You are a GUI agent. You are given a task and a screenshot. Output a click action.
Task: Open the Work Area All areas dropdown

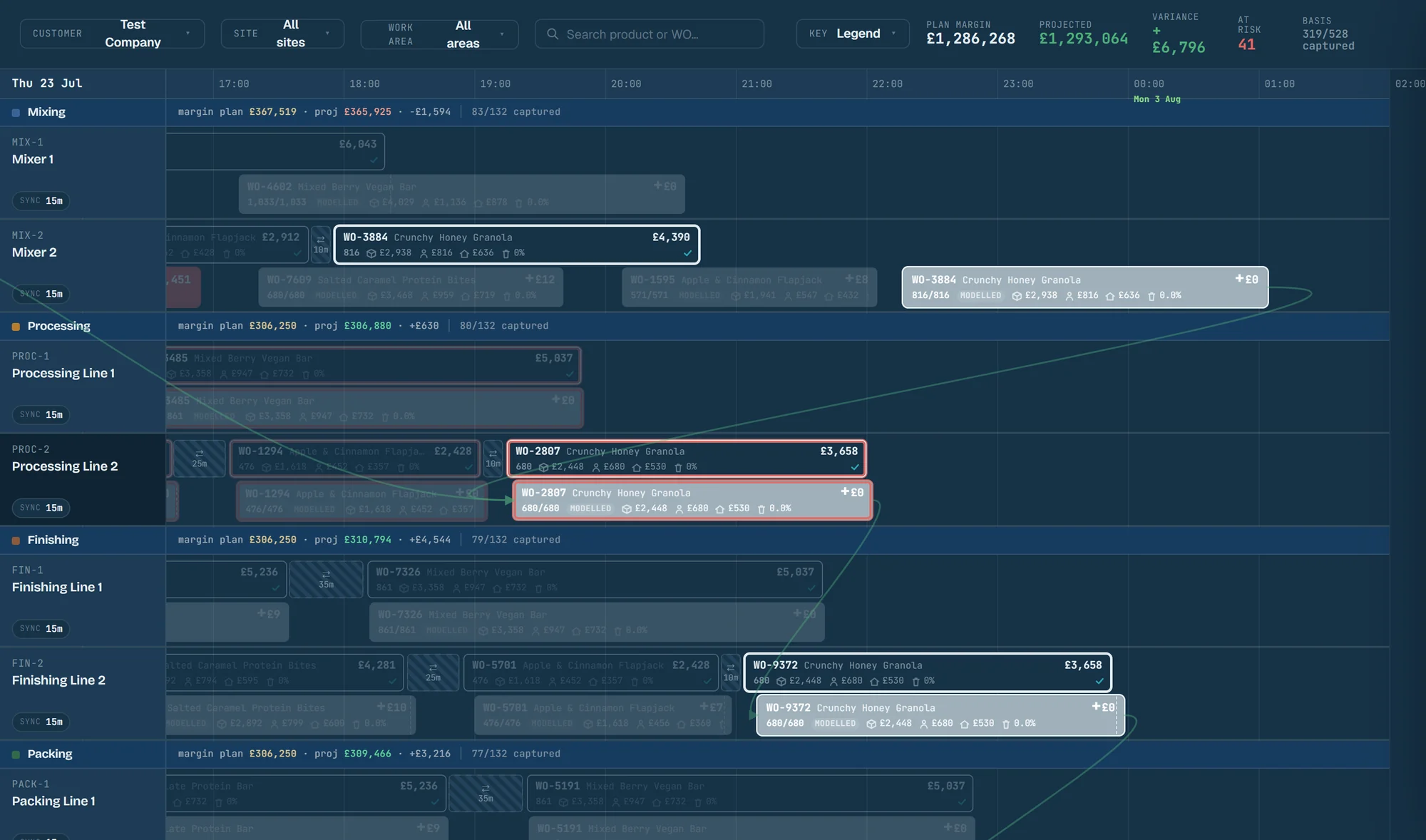point(439,34)
